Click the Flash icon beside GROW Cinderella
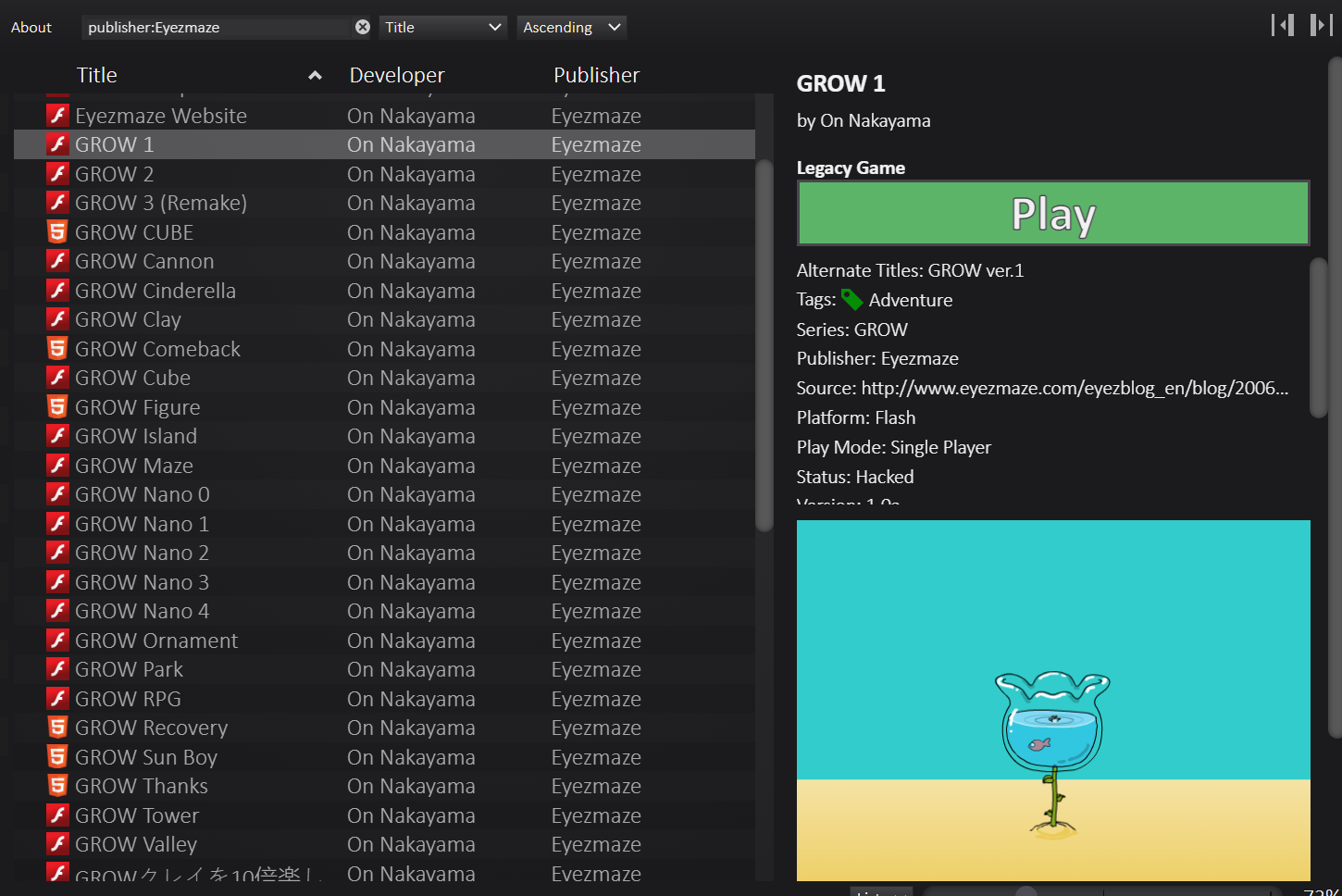 click(57, 291)
